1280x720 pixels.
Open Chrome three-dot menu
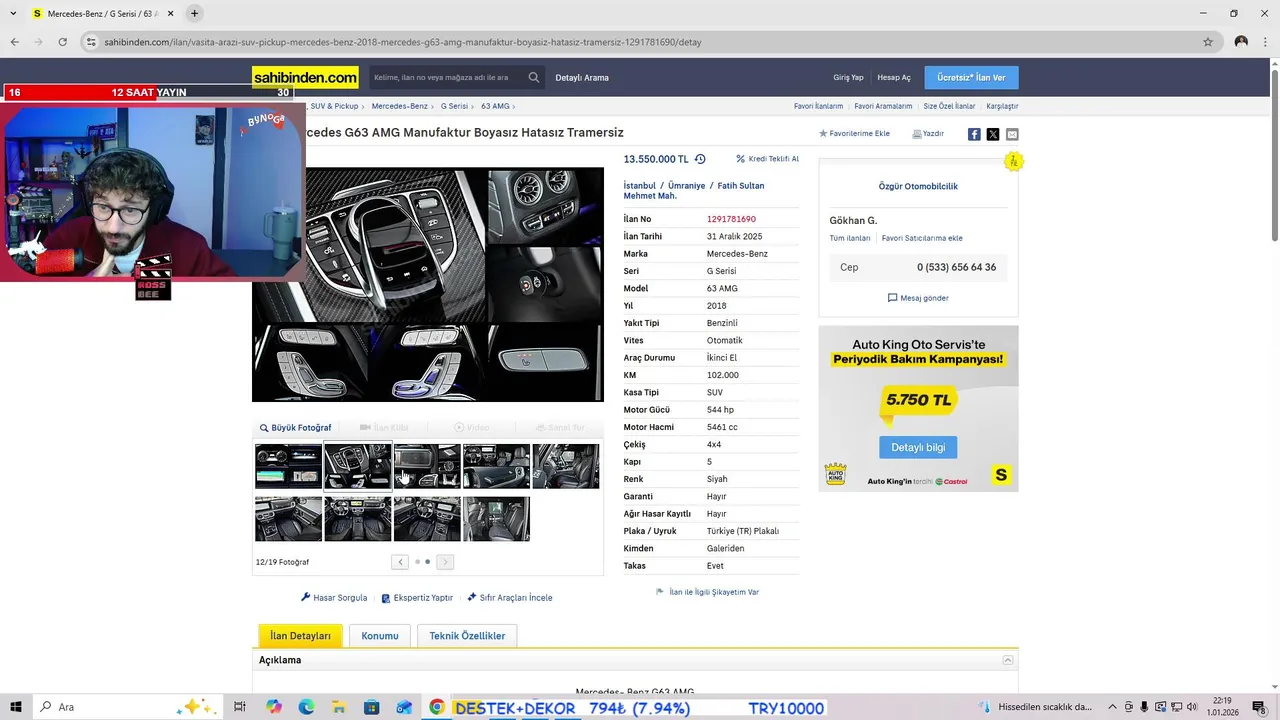coord(1265,42)
